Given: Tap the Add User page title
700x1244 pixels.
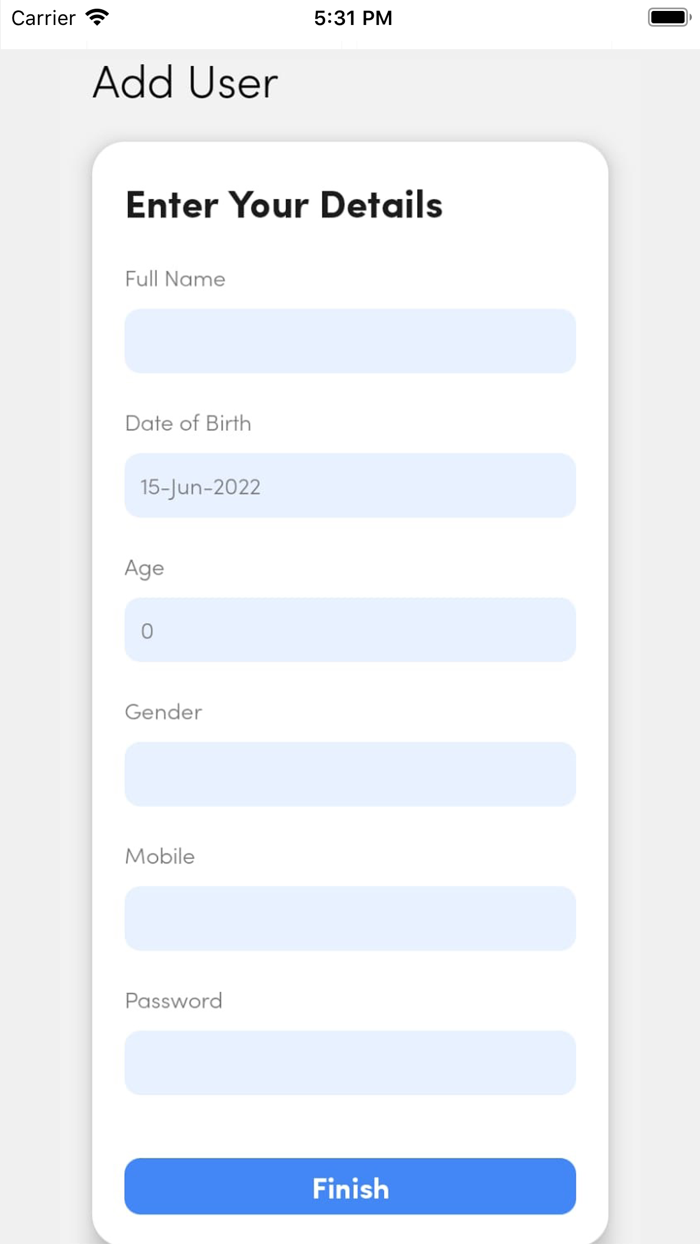Looking at the screenshot, I should [185, 83].
